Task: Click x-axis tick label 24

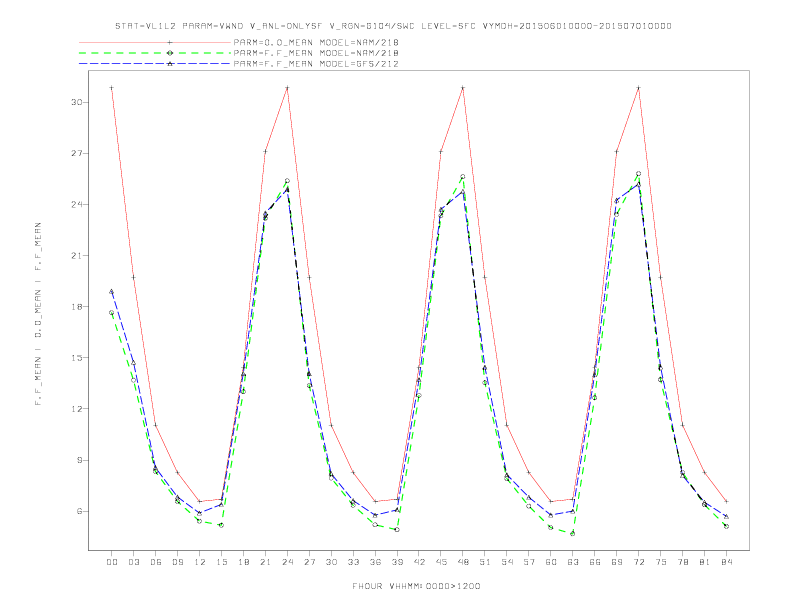Action: (287, 562)
